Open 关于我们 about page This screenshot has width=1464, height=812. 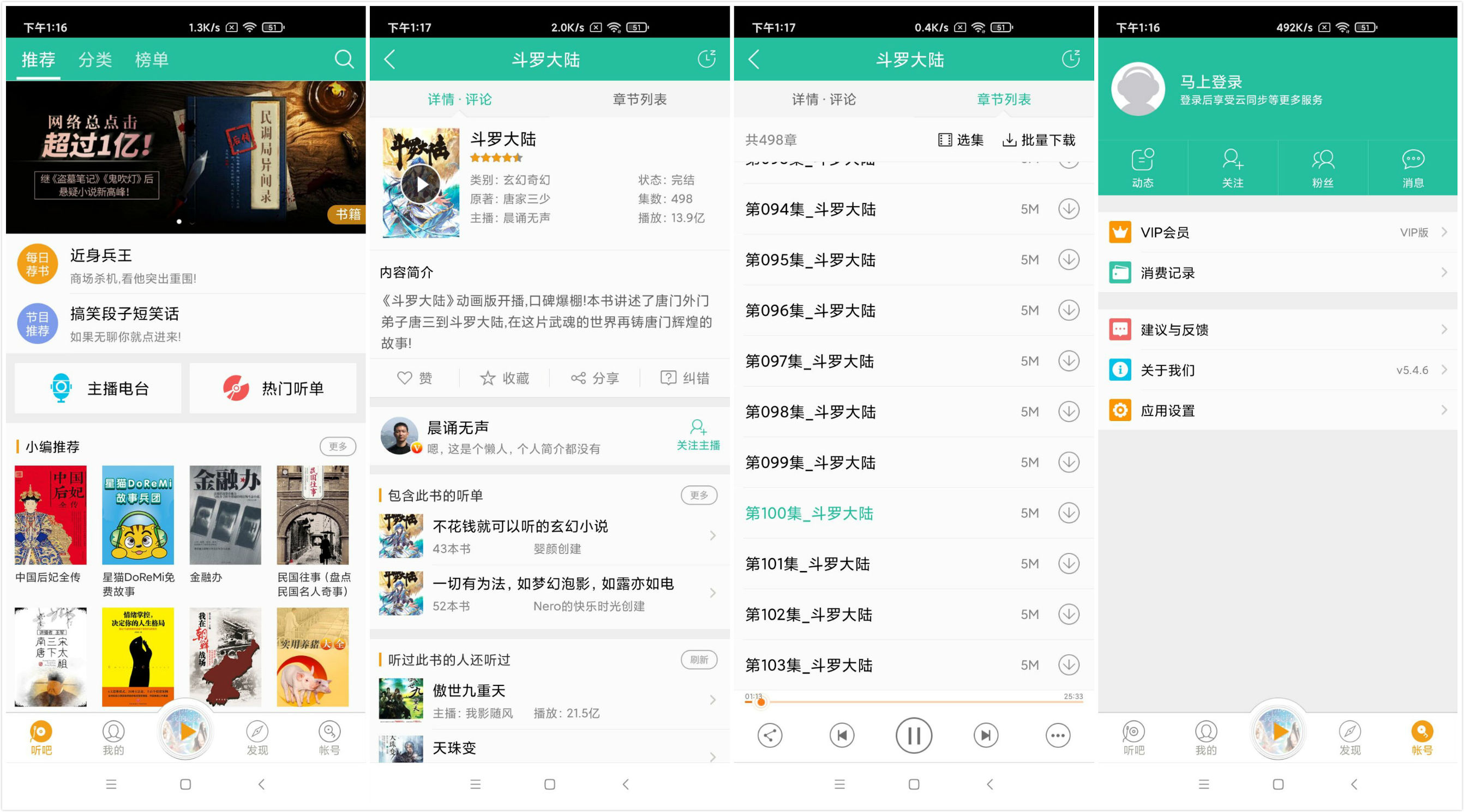1277,370
